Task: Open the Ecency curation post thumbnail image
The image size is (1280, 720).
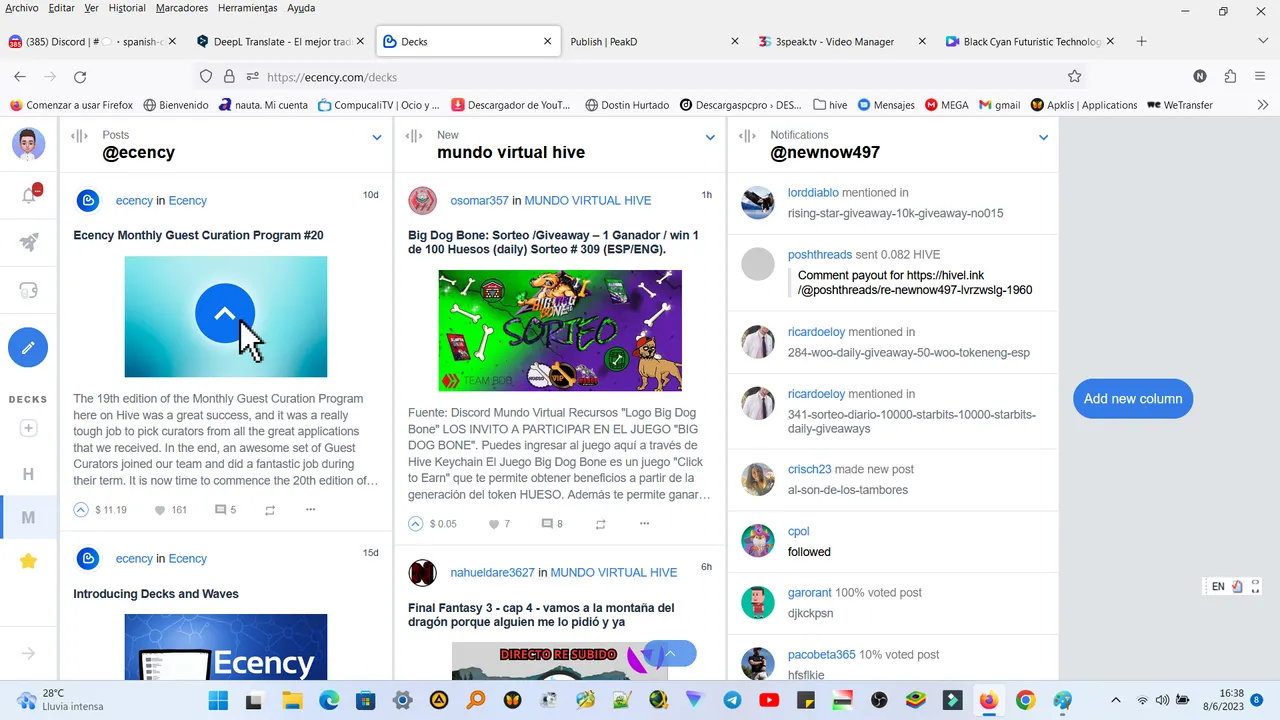Action: (x=226, y=317)
